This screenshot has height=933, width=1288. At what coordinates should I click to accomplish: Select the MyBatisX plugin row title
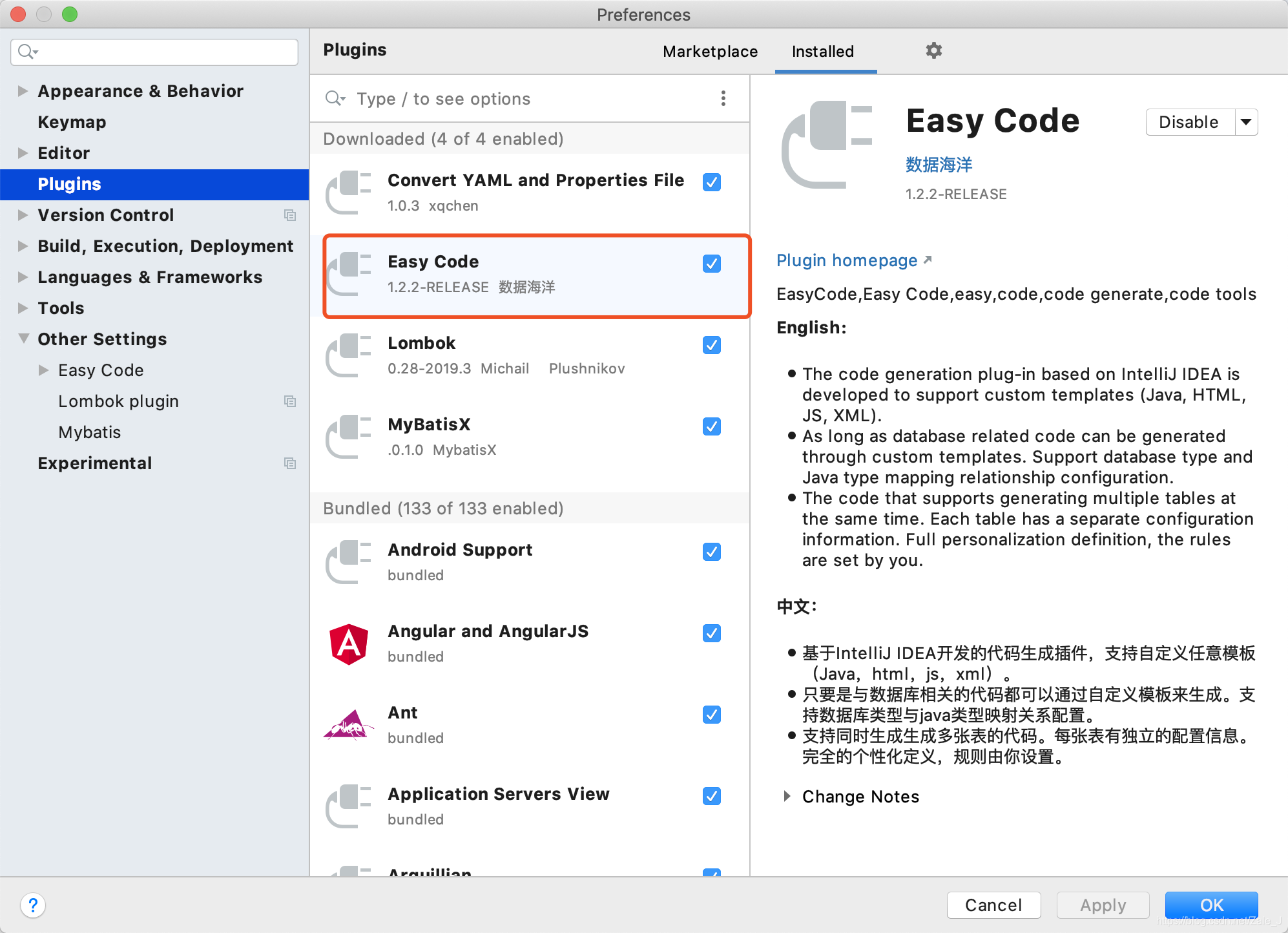click(x=429, y=425)
